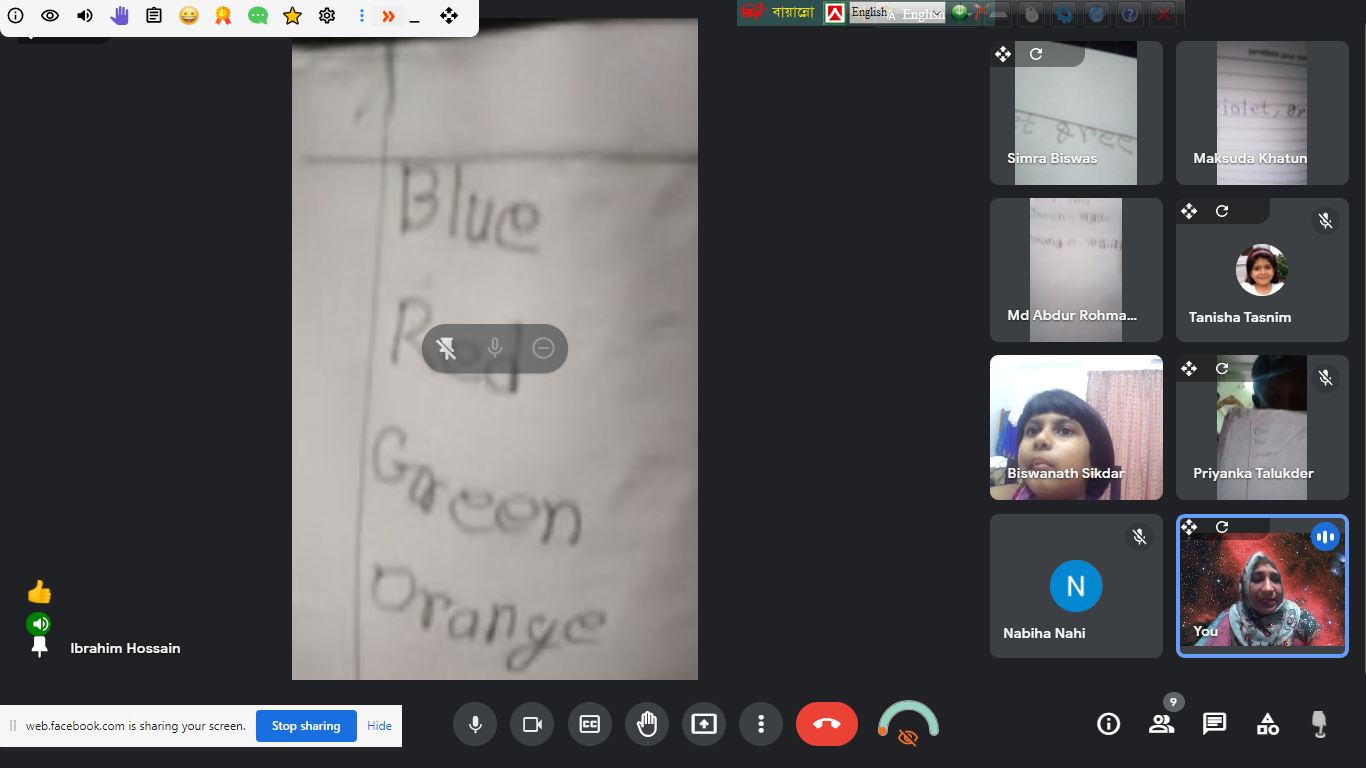
Task: Refresh the Simra Biswas tile
Action: pyautogui.click(x=1036, y=54)
